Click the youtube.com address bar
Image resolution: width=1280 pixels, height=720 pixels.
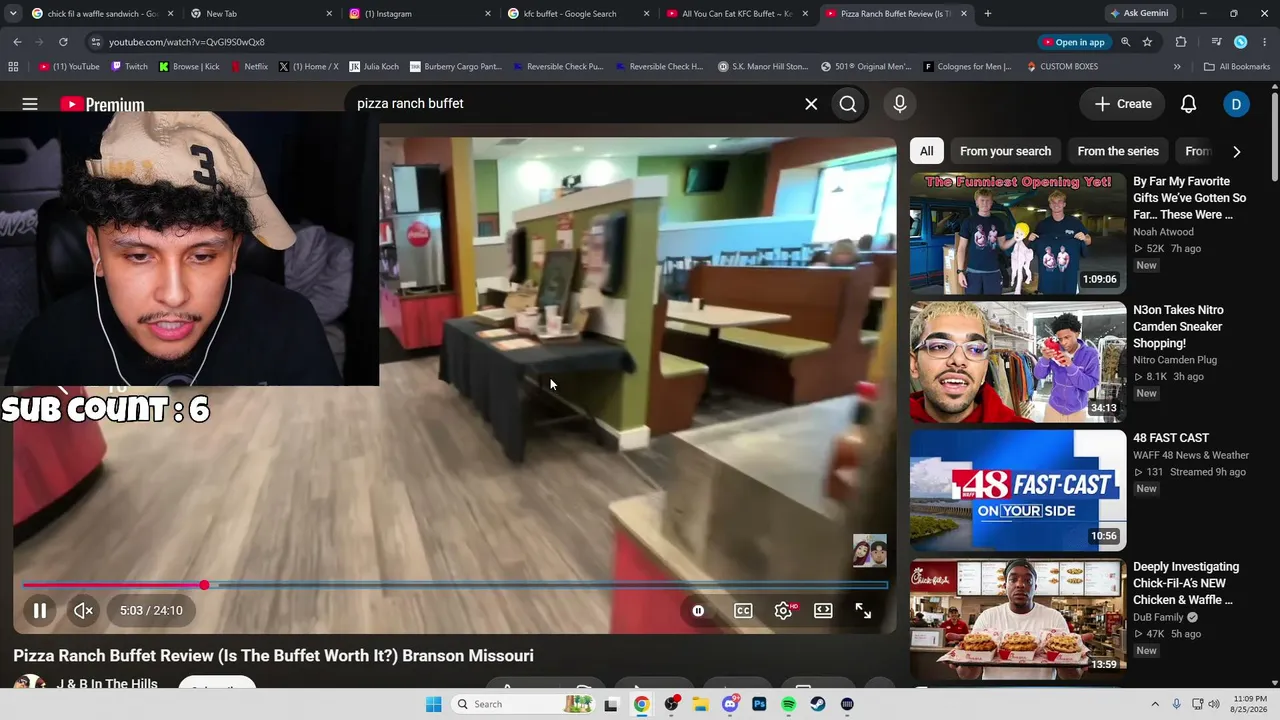[560, 42]
